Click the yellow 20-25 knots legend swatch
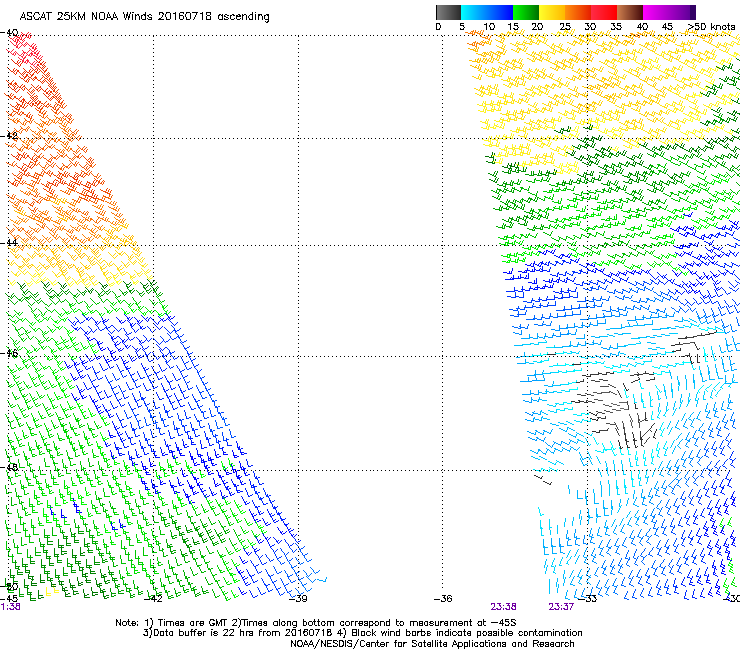This screenshot has height=650, width=740. click(x=552, y=12)
